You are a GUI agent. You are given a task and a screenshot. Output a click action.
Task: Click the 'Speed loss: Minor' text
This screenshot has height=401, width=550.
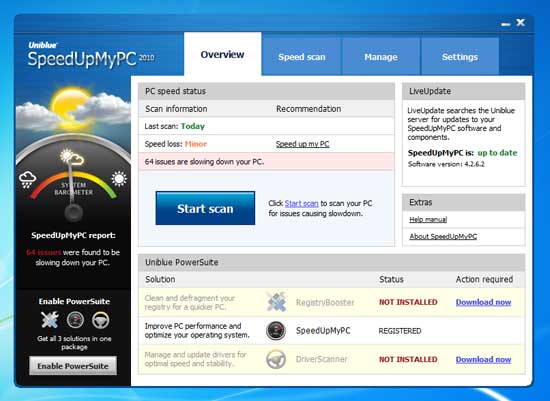tap(176, 144)
